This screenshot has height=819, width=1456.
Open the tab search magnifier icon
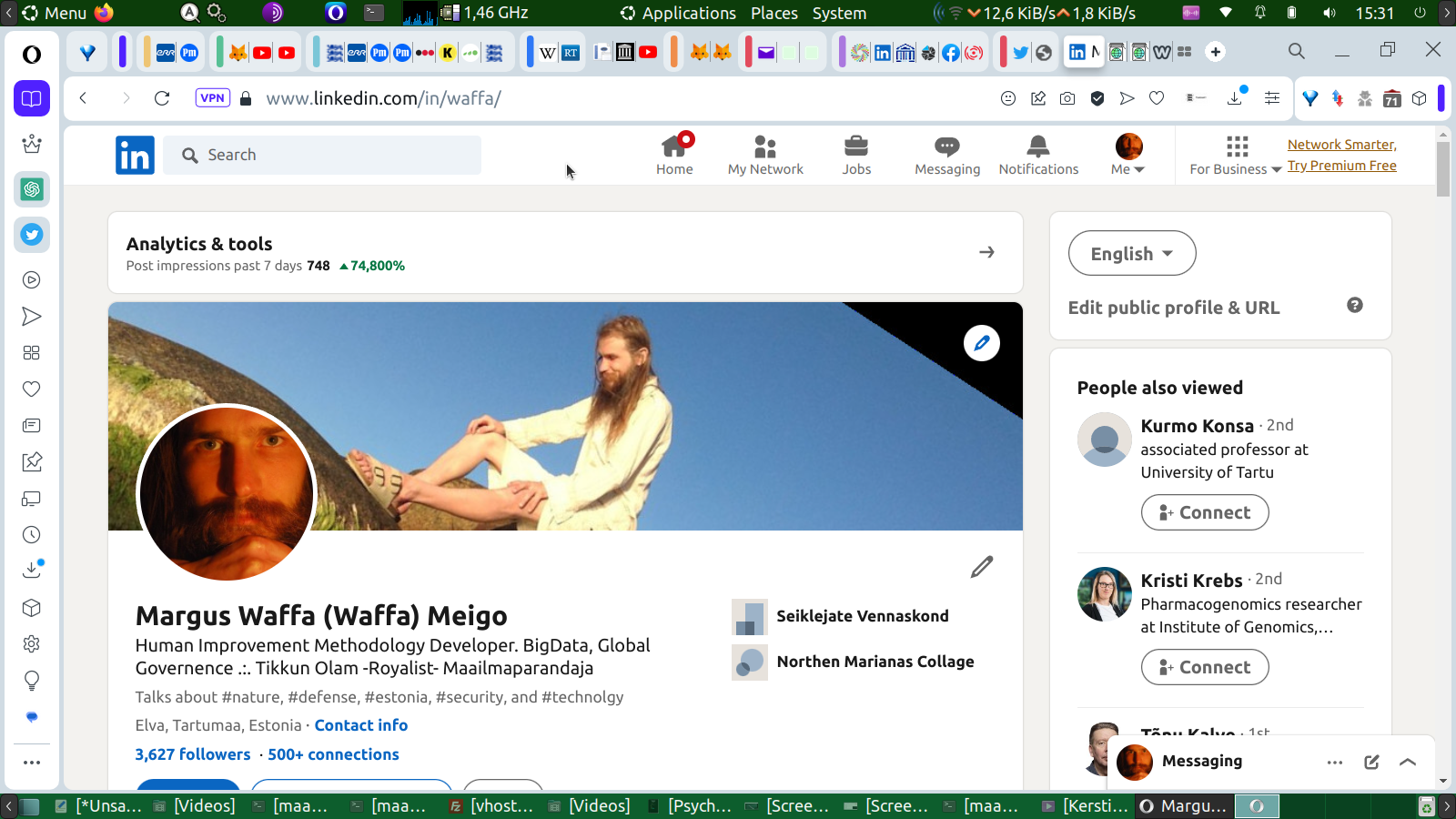coord(1297,51)
